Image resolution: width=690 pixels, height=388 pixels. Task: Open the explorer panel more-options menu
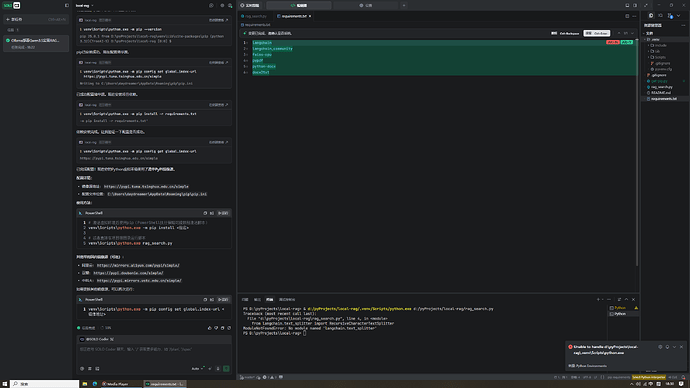[x=683, y=26]
